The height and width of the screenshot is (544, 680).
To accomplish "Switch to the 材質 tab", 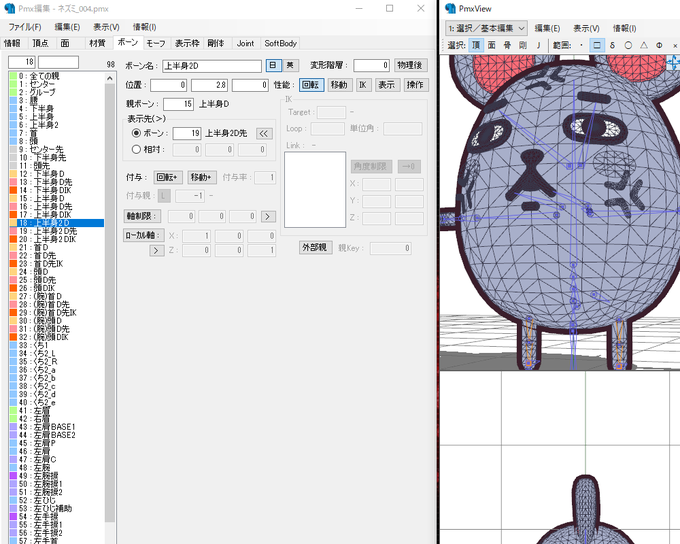I will tap(97, 43).
